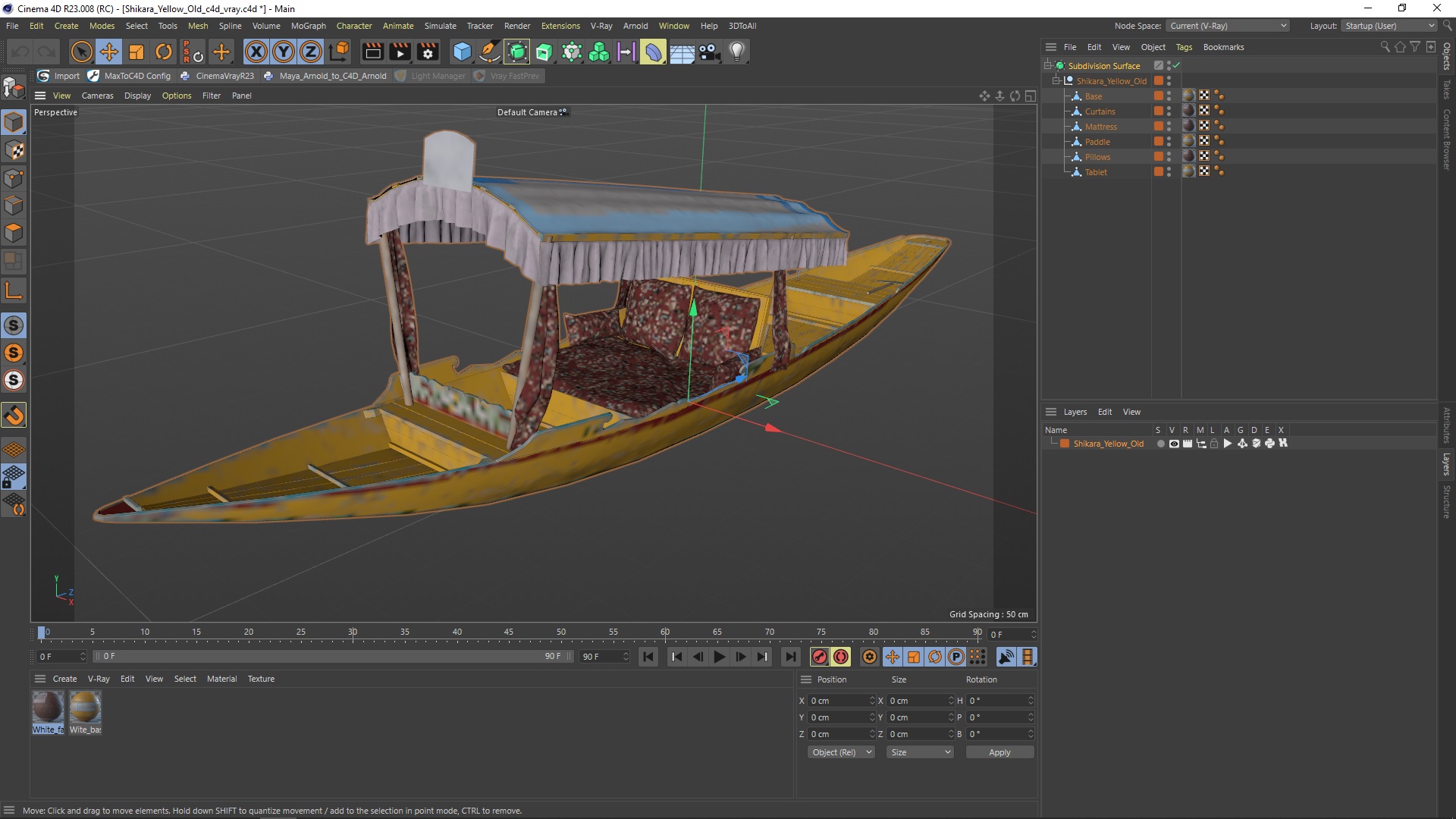Click the Import button
Screen dimensions: 1456x819
(x=59, y=76)
